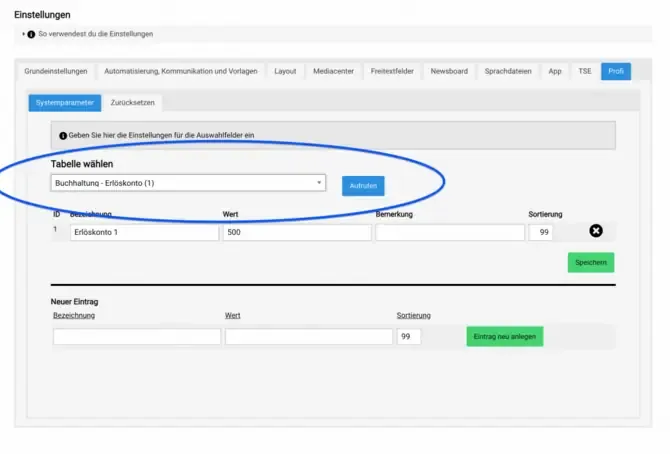Open Automatisierung, Kommunikation und Vorlagen tab
This screenshot has width=670, height=454.
pos(181,71)
